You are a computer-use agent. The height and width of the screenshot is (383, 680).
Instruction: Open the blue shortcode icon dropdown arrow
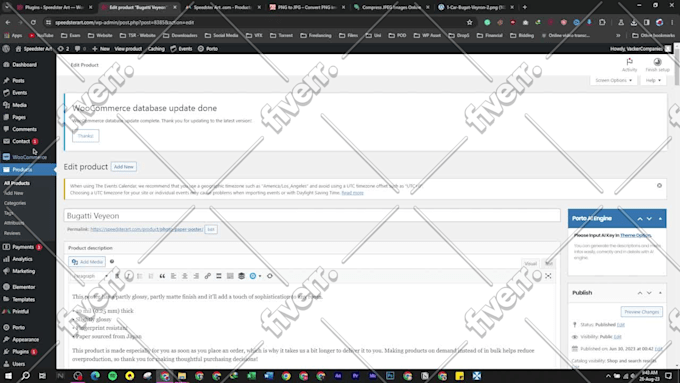260,276
